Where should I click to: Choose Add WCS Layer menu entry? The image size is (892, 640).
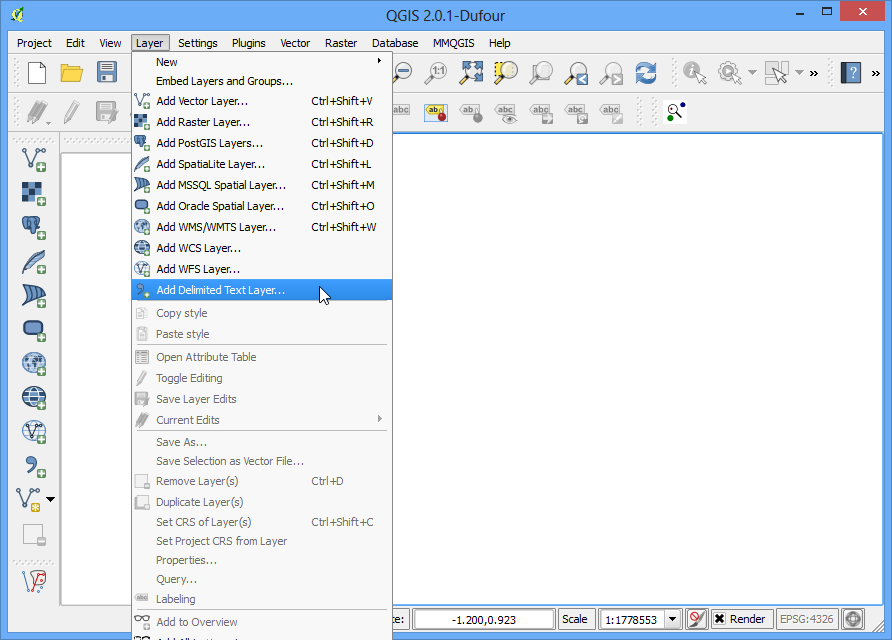tap(262, 249)
